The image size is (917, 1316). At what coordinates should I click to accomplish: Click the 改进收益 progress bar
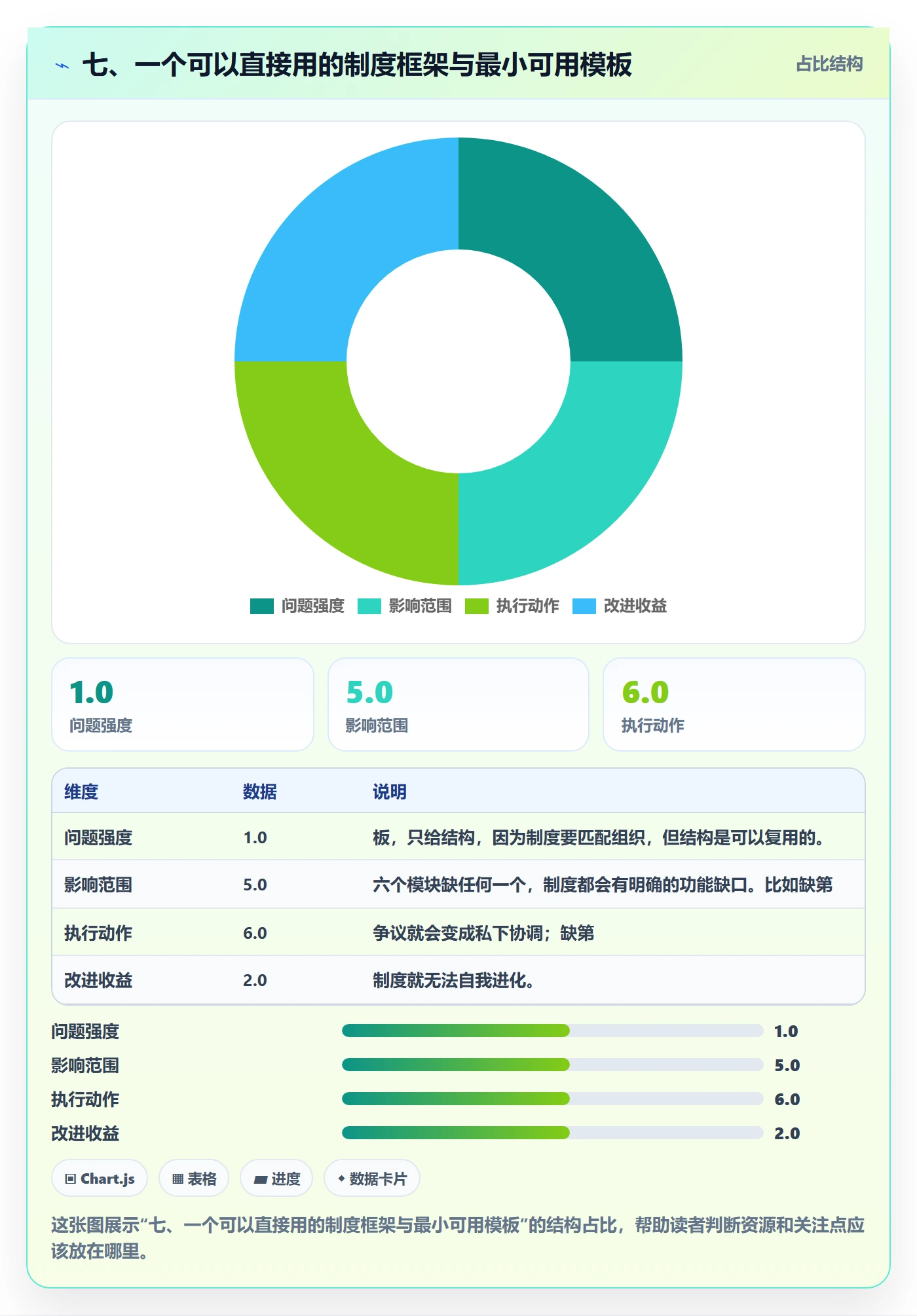(x=552, y=1133)
